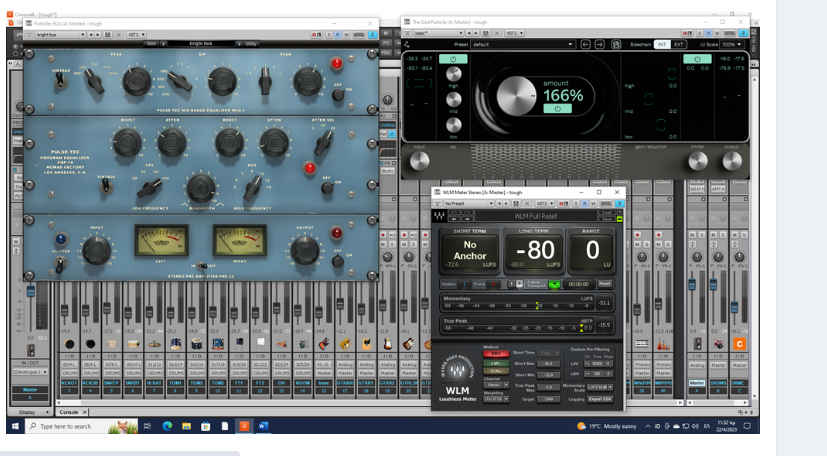Click the God Particle high EQ knob
The width and height of the screenshot is (827, 456).
(454, 74)
